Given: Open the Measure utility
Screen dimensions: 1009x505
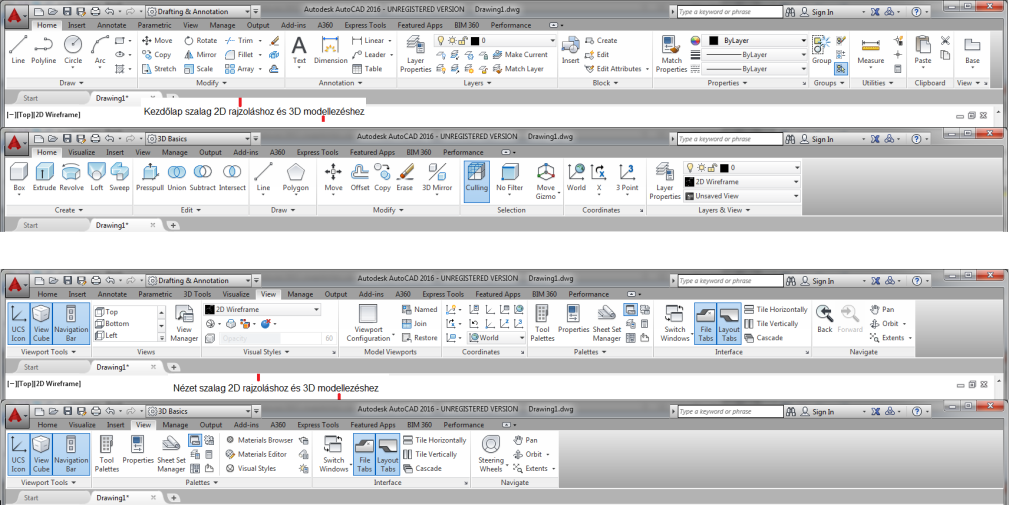Looking at the screenshot, I should (x=871, y=50).
